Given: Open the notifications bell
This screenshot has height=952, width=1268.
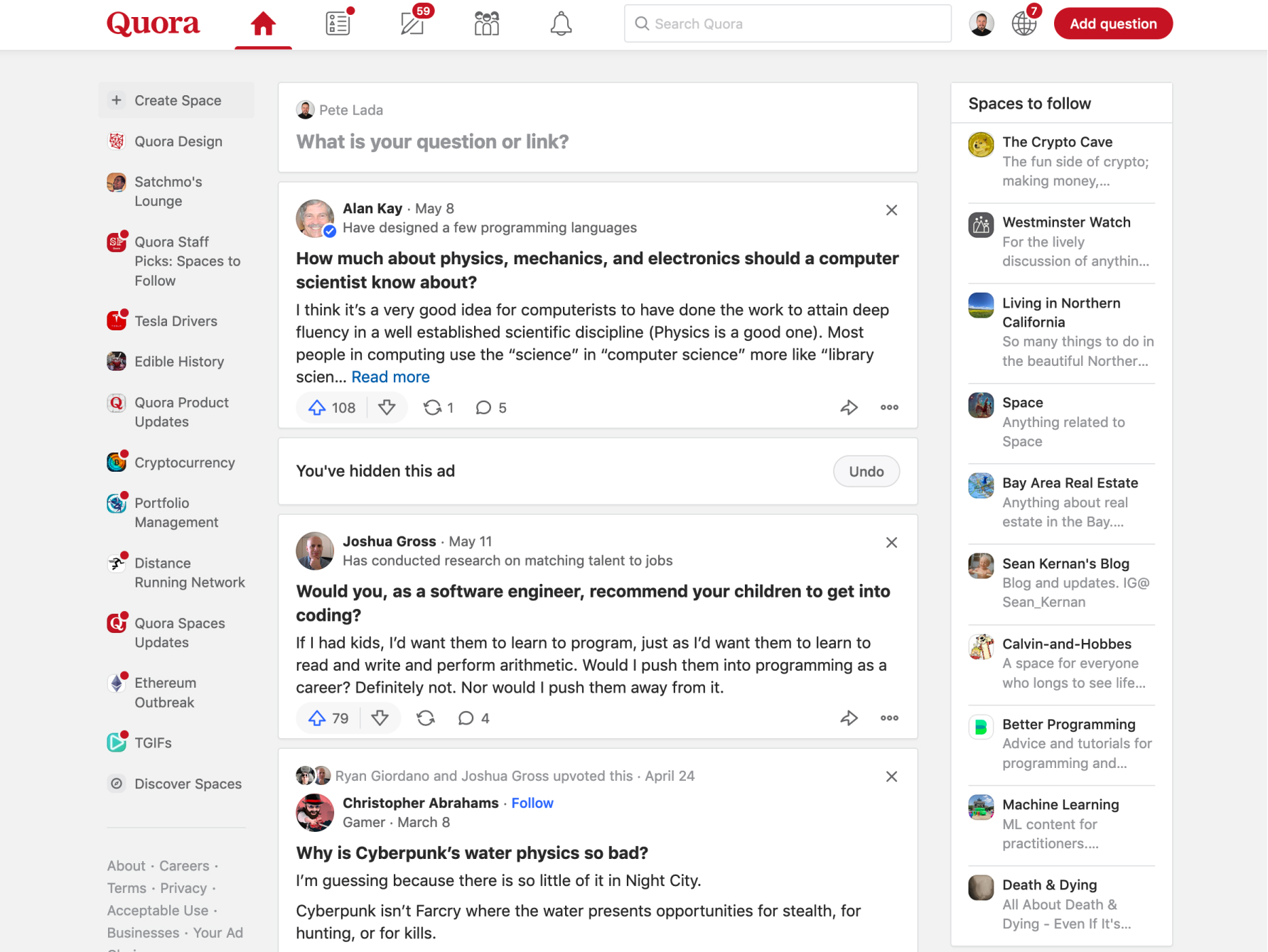Looking at the screenshot, I should pyautogui.click(x=561, y=23).
